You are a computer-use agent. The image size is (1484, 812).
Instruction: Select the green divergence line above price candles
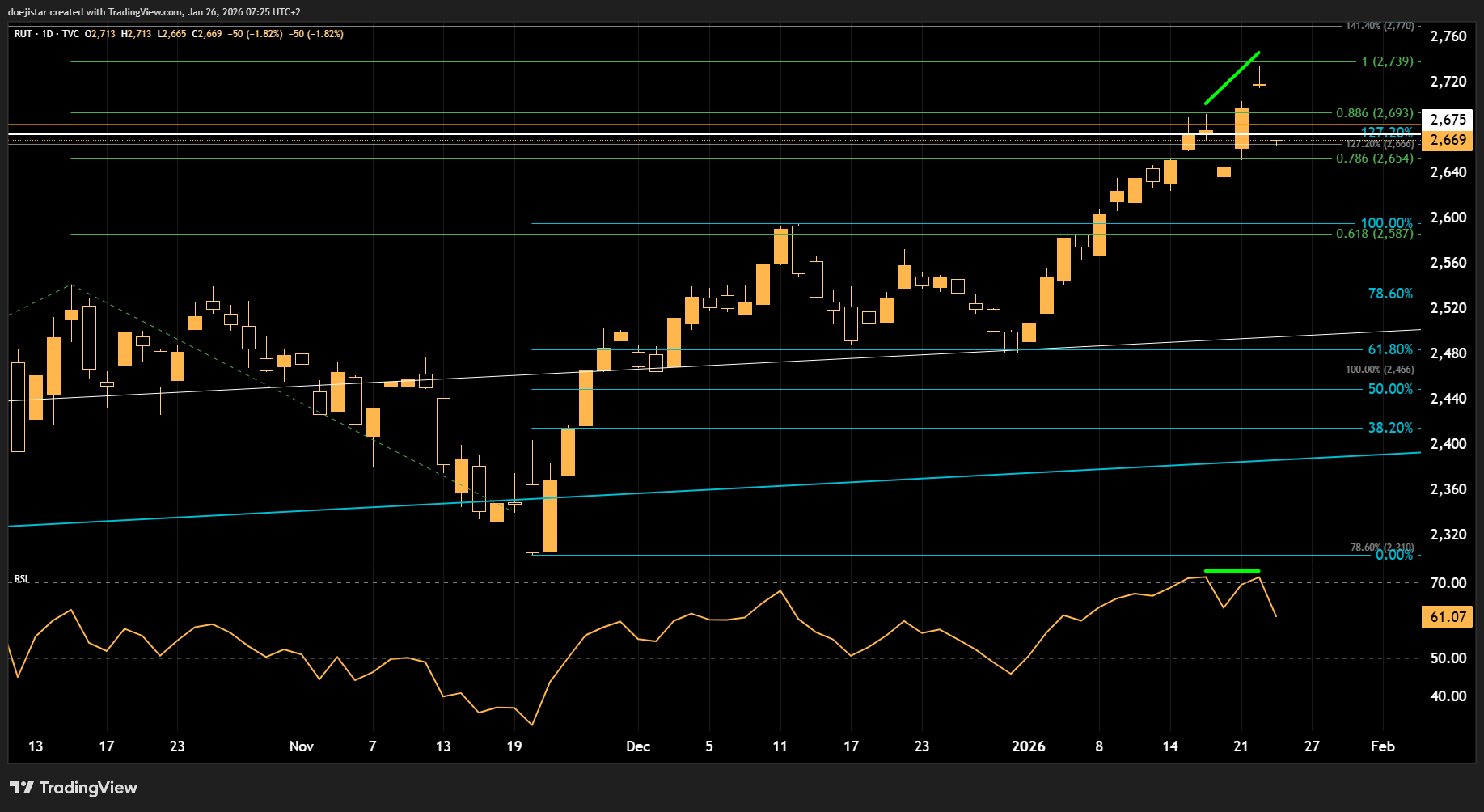tap(1232, 78)
